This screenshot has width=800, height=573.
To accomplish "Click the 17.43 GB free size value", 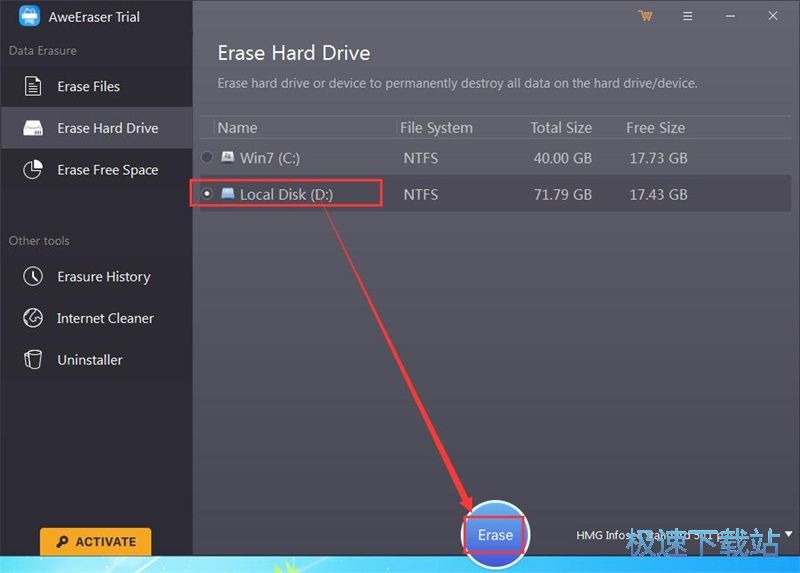I will tap(658, 194).
